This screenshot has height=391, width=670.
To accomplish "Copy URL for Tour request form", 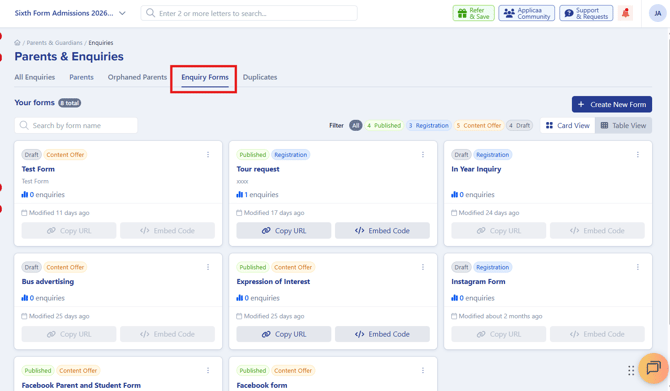I will pos(284,231).
